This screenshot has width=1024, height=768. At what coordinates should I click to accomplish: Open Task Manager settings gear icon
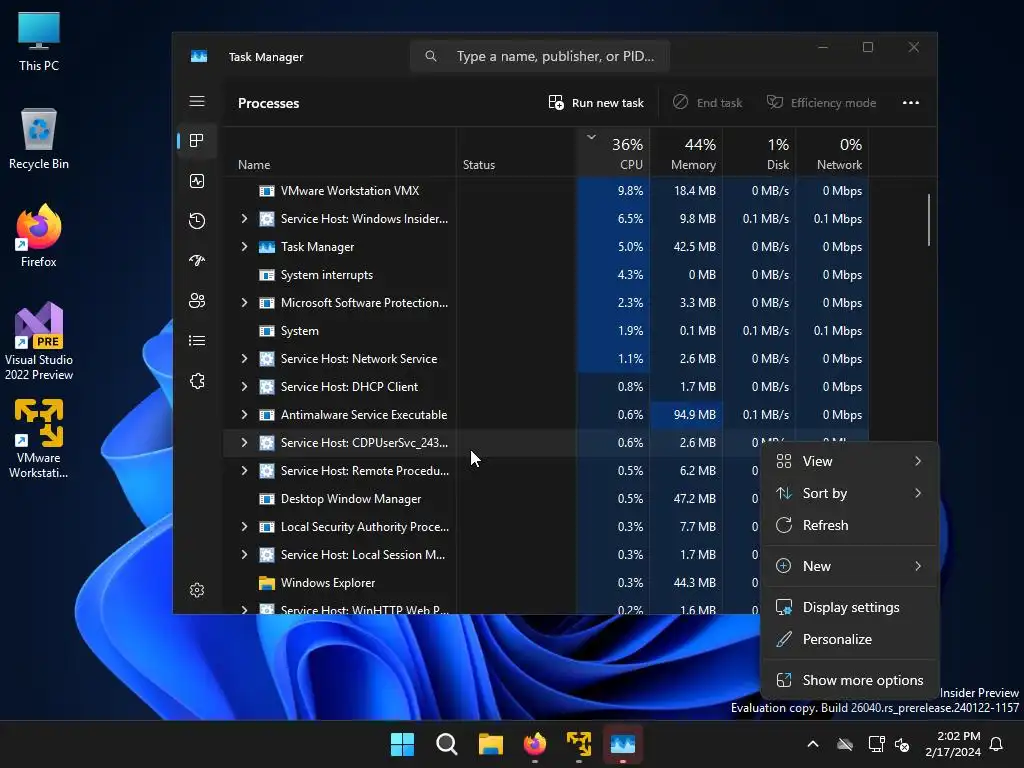(197, 590)
